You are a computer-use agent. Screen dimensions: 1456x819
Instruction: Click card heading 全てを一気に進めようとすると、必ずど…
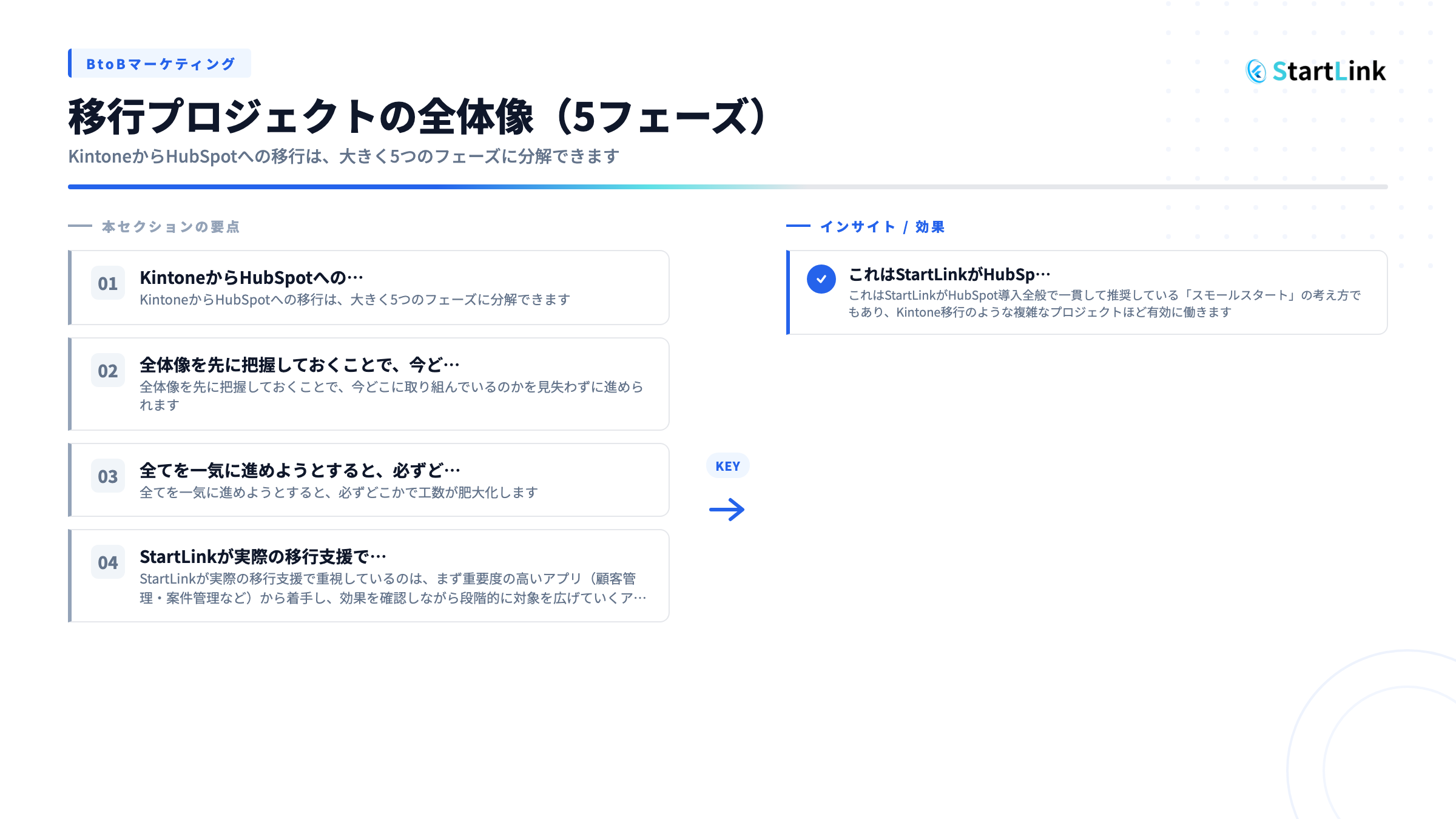(300, 471)
